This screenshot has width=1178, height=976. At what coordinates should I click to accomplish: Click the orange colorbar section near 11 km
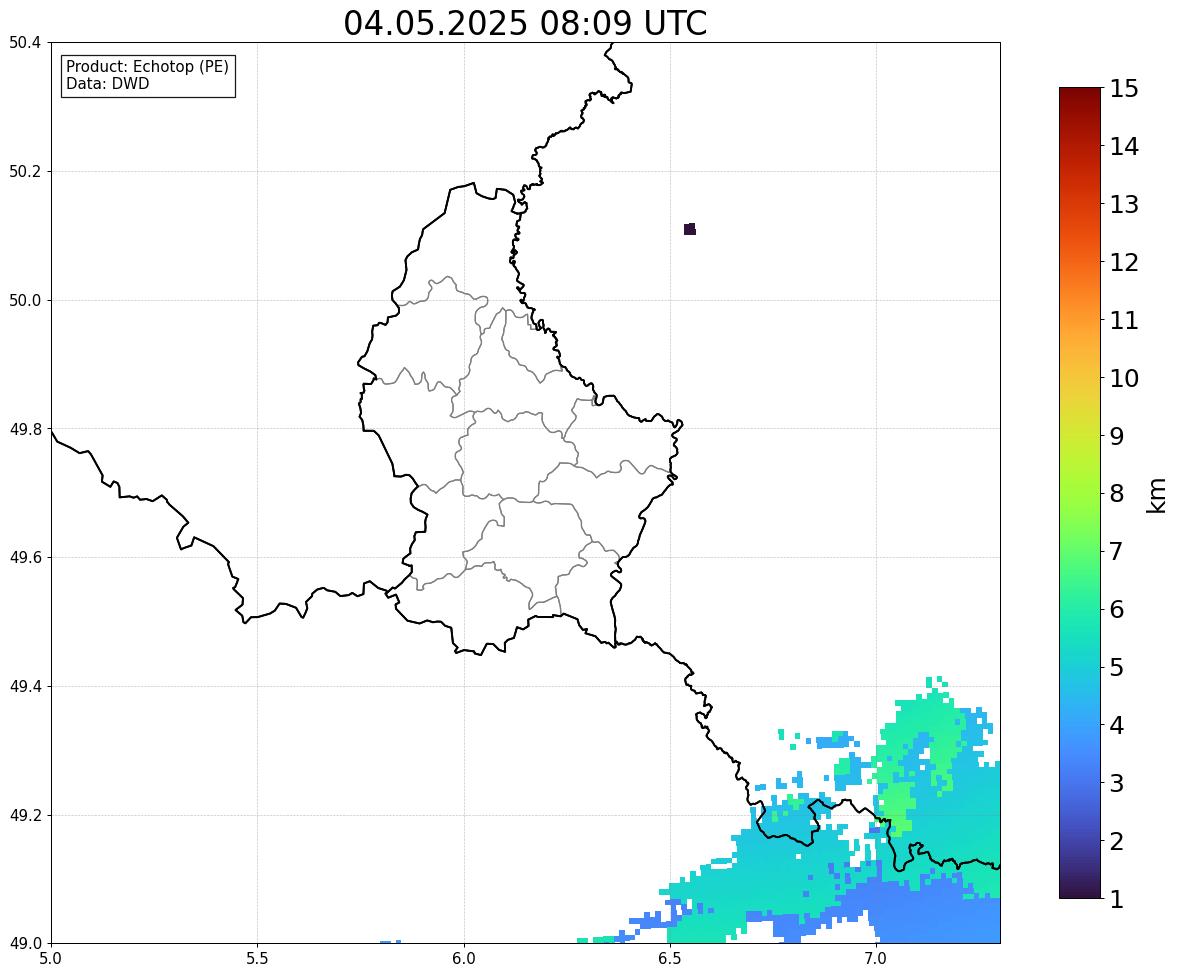click(1080, 320)
